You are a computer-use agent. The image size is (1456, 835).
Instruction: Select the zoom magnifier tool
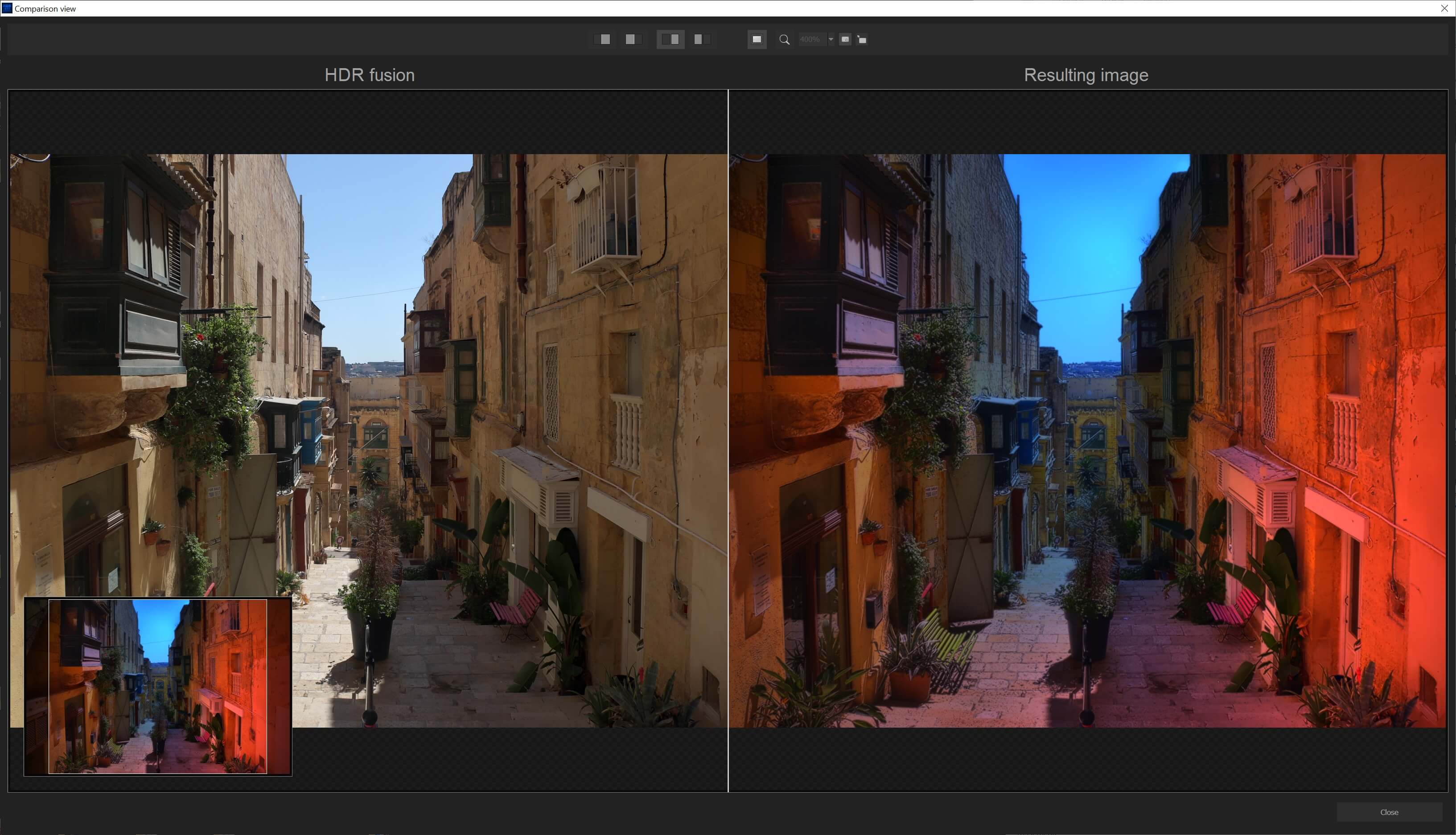784,39
